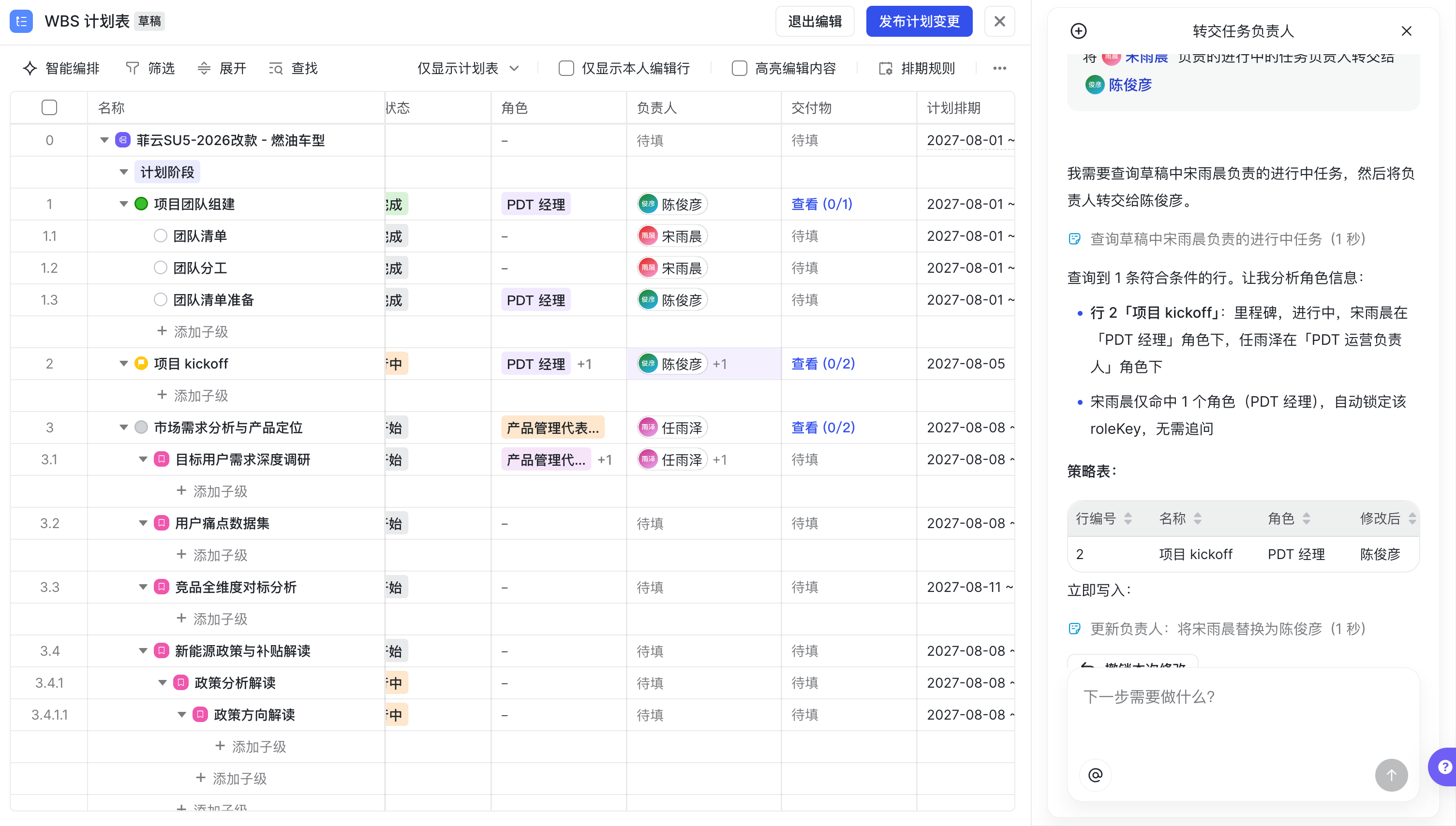1456x826 pixels.
Task: Mark 团队分工 task circle
Action: 161,267
